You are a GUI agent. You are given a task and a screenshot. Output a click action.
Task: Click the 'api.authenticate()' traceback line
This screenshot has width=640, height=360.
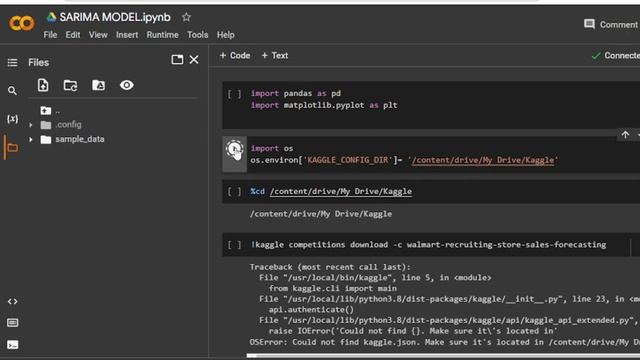click(x=311, y=310)
